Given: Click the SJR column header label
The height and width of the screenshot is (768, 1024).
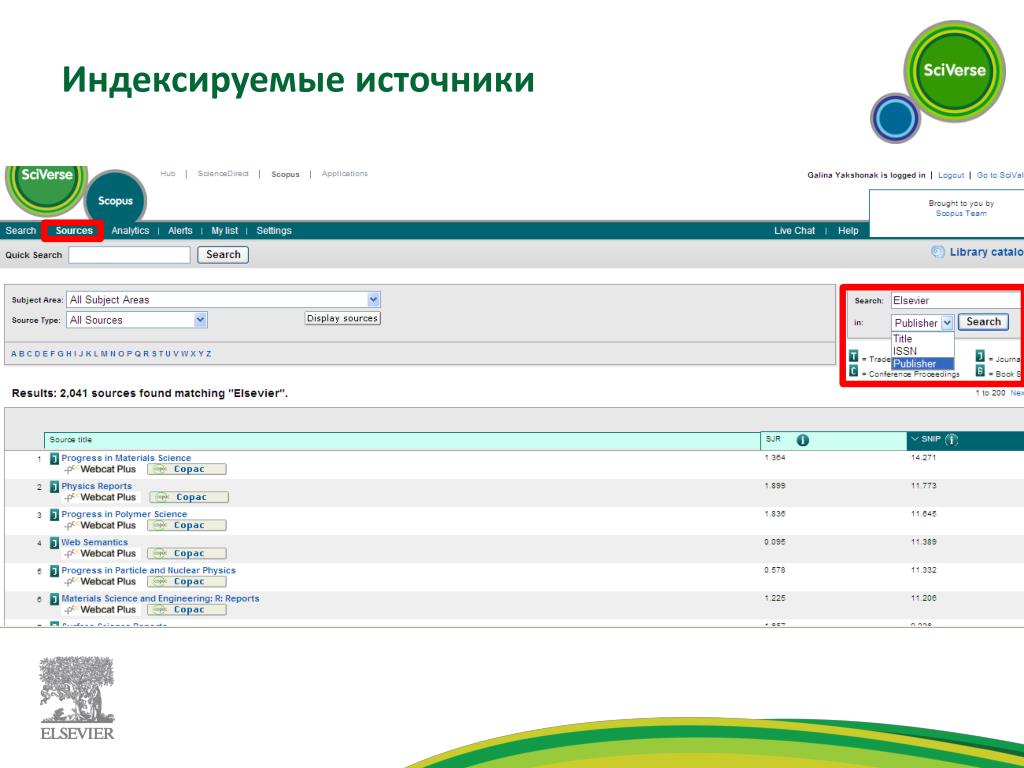Looking at the screenshot, I should click(x=773, y=439).
